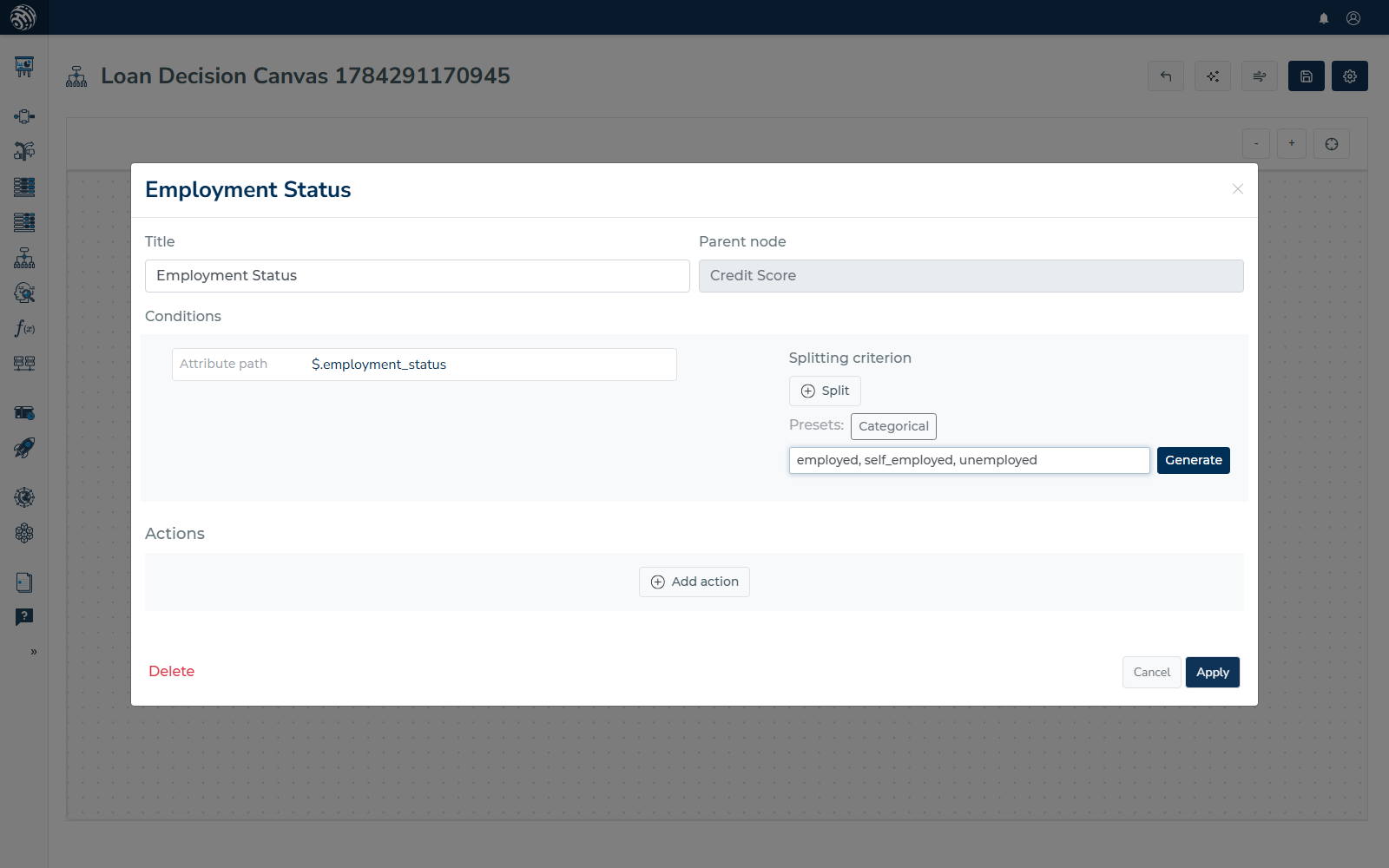The width and height of the screenshot is (1389, 868).
Task: Click the Parent node Credit Score field
Action: (971, 276)
